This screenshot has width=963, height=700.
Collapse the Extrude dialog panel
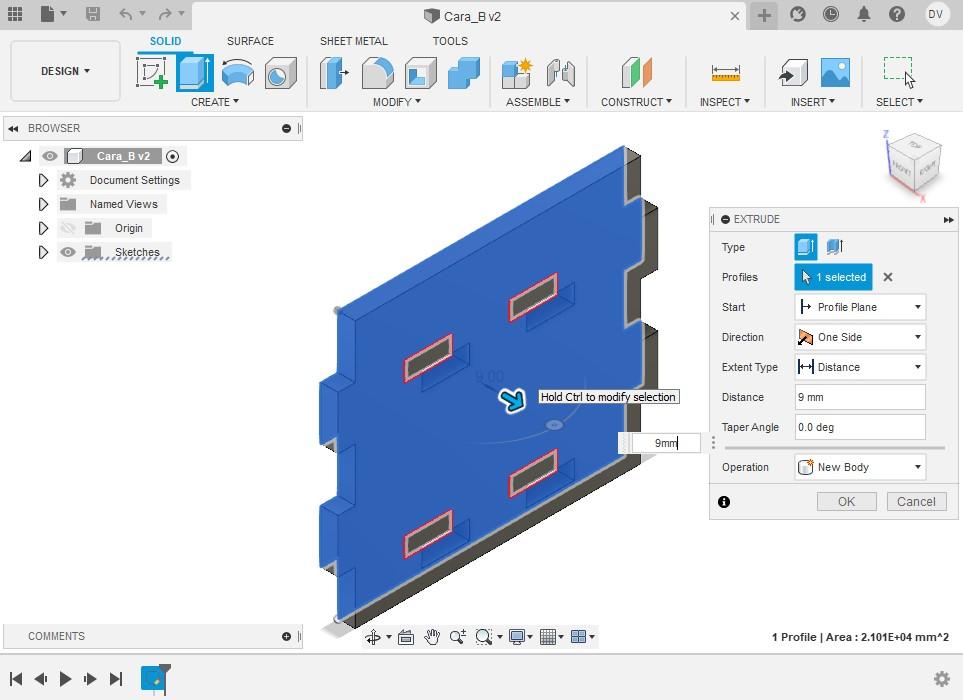click(x=949, y=219)
